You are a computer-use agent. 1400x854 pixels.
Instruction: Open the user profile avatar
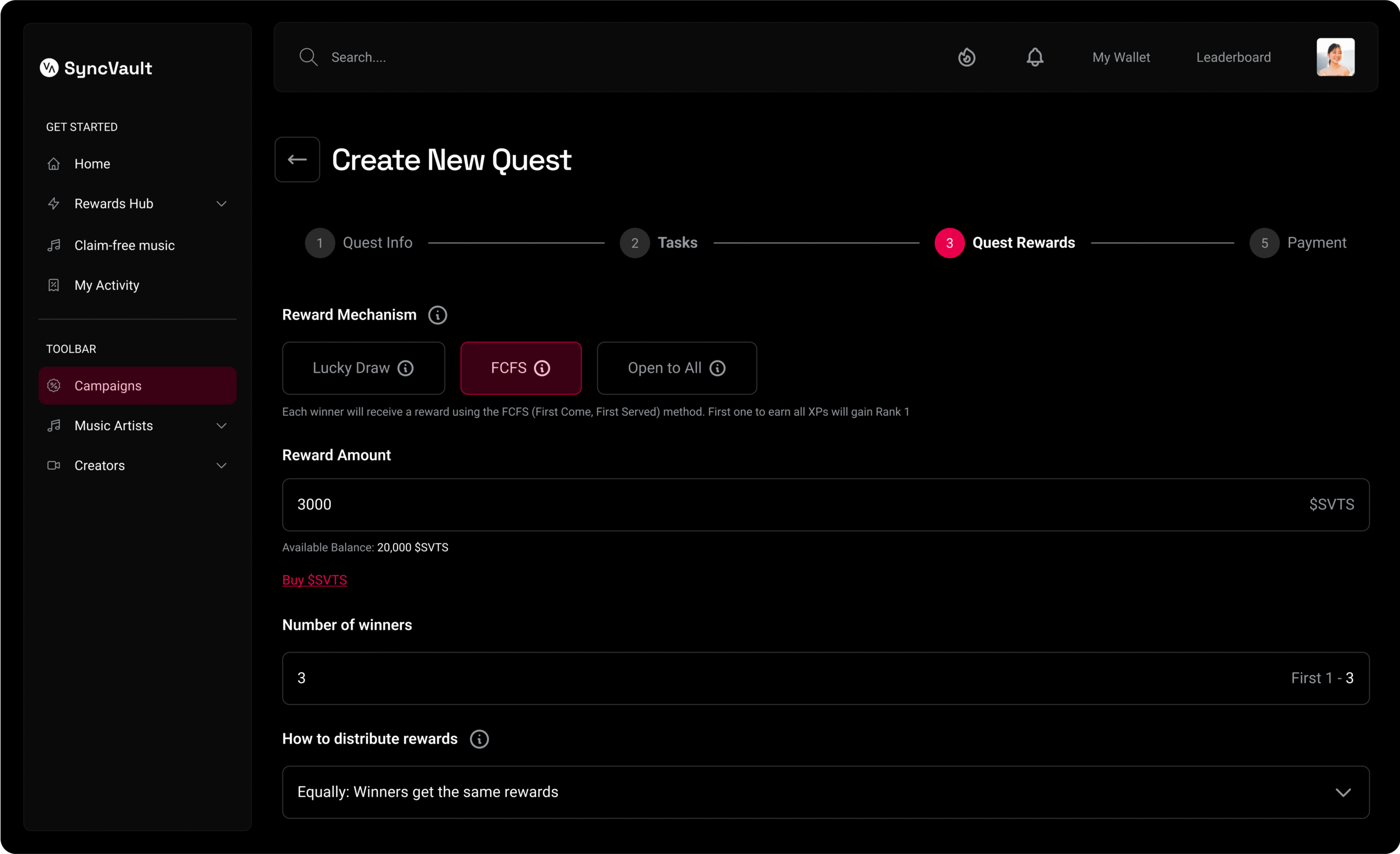[1335, 57]
